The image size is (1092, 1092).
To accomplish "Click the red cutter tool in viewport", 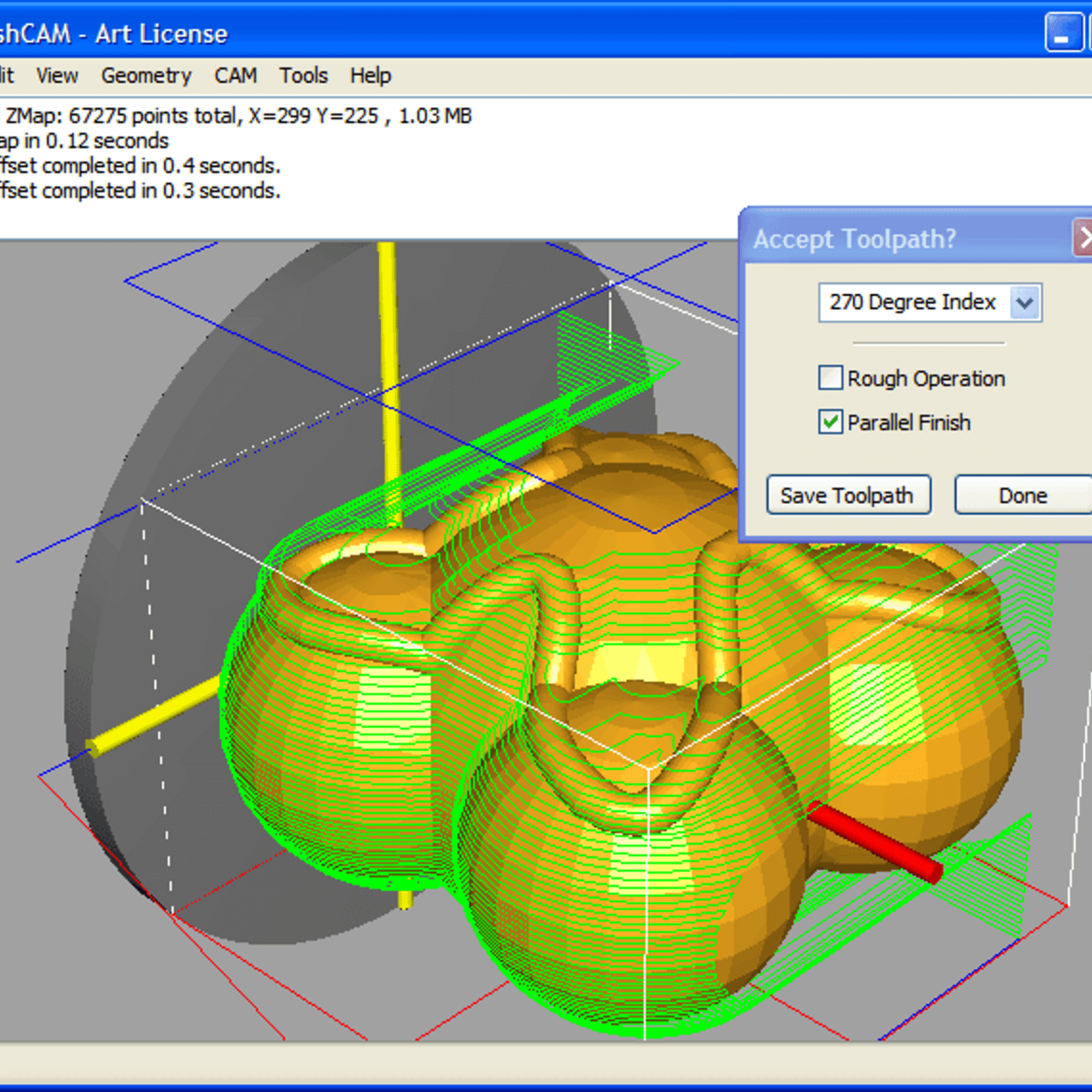I will click(876, 842).
